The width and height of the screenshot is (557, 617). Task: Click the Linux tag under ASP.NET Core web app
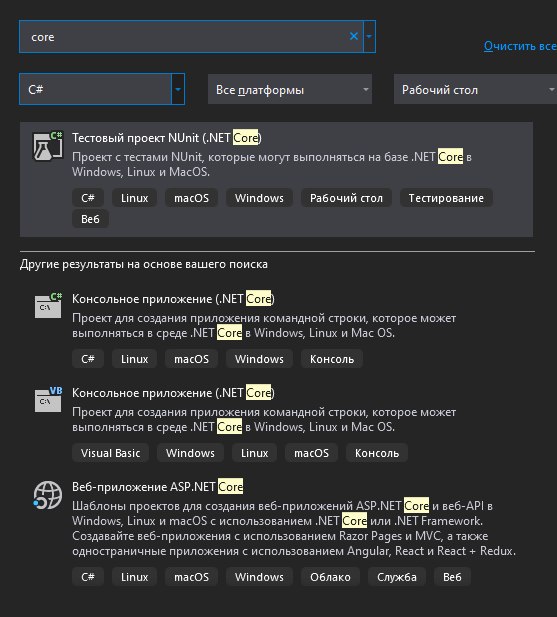tap(135, 577)
